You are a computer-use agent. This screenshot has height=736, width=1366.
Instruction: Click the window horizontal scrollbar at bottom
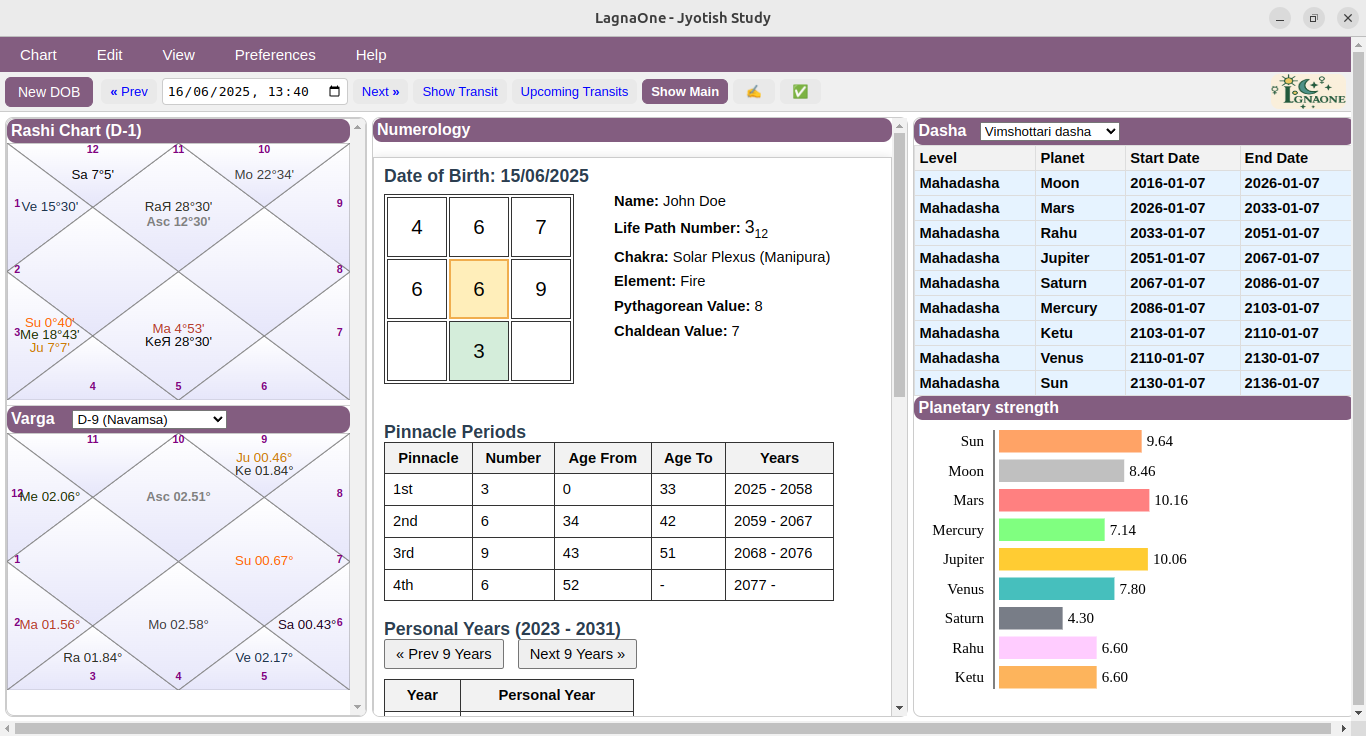tap(673, 728)
